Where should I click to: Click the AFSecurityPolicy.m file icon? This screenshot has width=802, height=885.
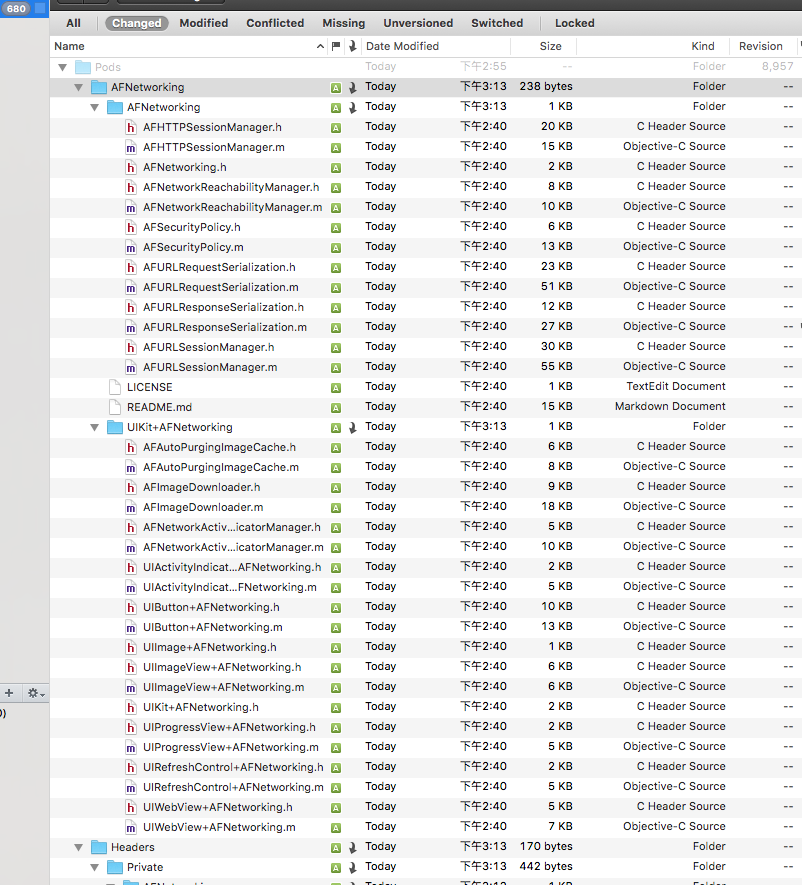(x=131, y=247)
